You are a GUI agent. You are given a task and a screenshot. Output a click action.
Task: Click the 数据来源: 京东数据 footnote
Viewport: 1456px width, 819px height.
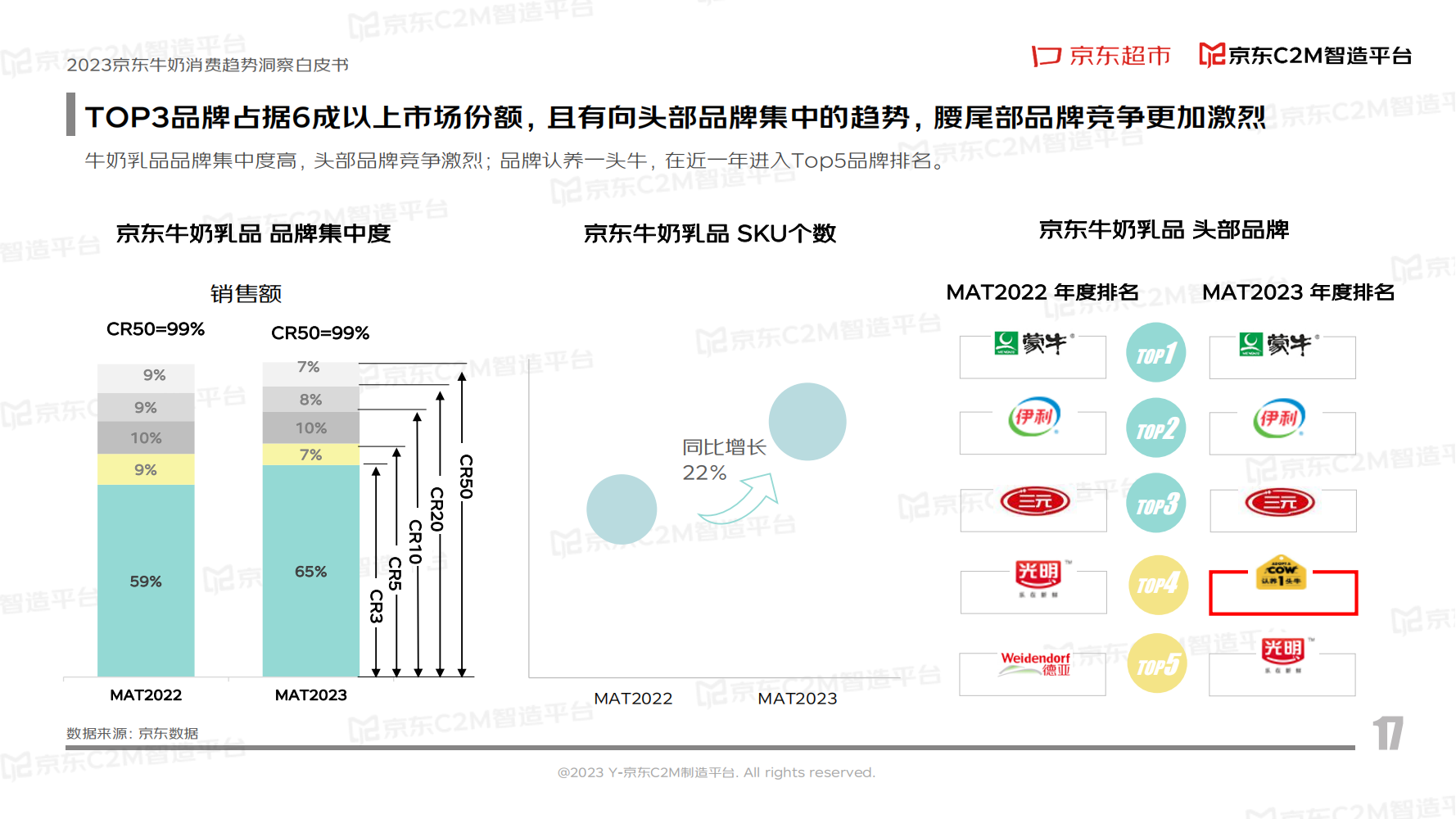pyautogui.click(x=132, y=734)
